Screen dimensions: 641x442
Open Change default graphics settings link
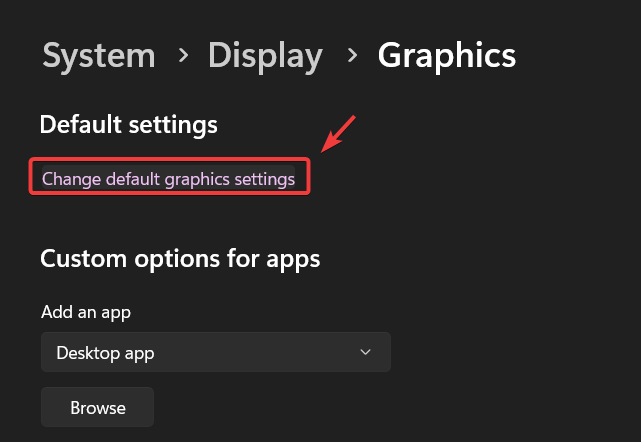pos(168,179)
